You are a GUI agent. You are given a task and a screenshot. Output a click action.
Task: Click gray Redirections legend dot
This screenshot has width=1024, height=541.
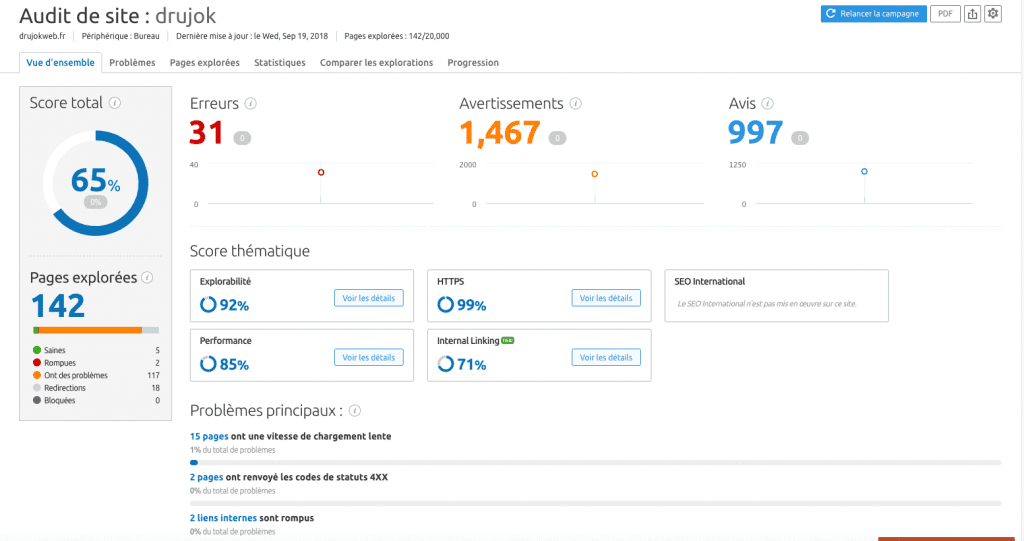(37, 387)
